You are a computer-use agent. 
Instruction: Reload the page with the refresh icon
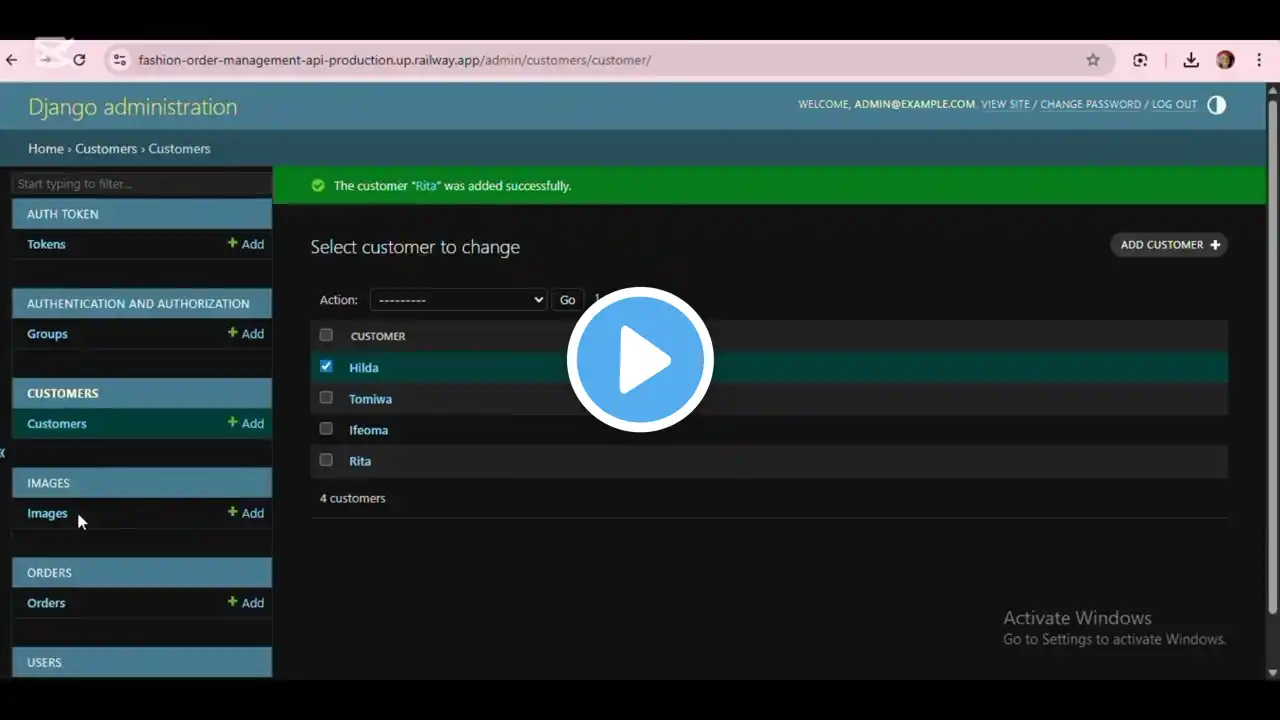79,60
